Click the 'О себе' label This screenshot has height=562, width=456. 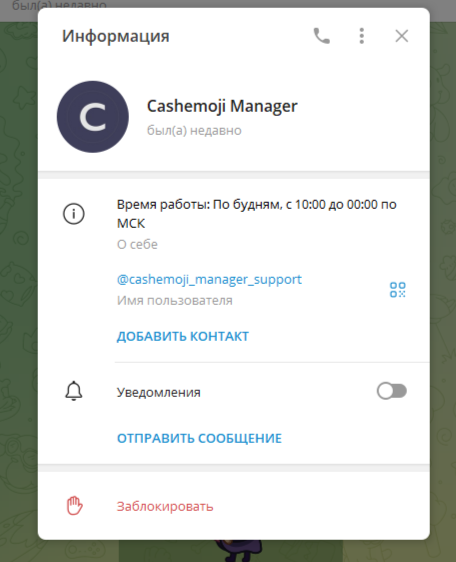click(137, 244)
